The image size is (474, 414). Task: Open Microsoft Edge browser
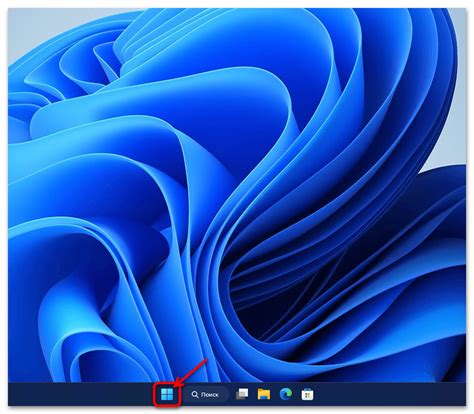tap(286, 394)
